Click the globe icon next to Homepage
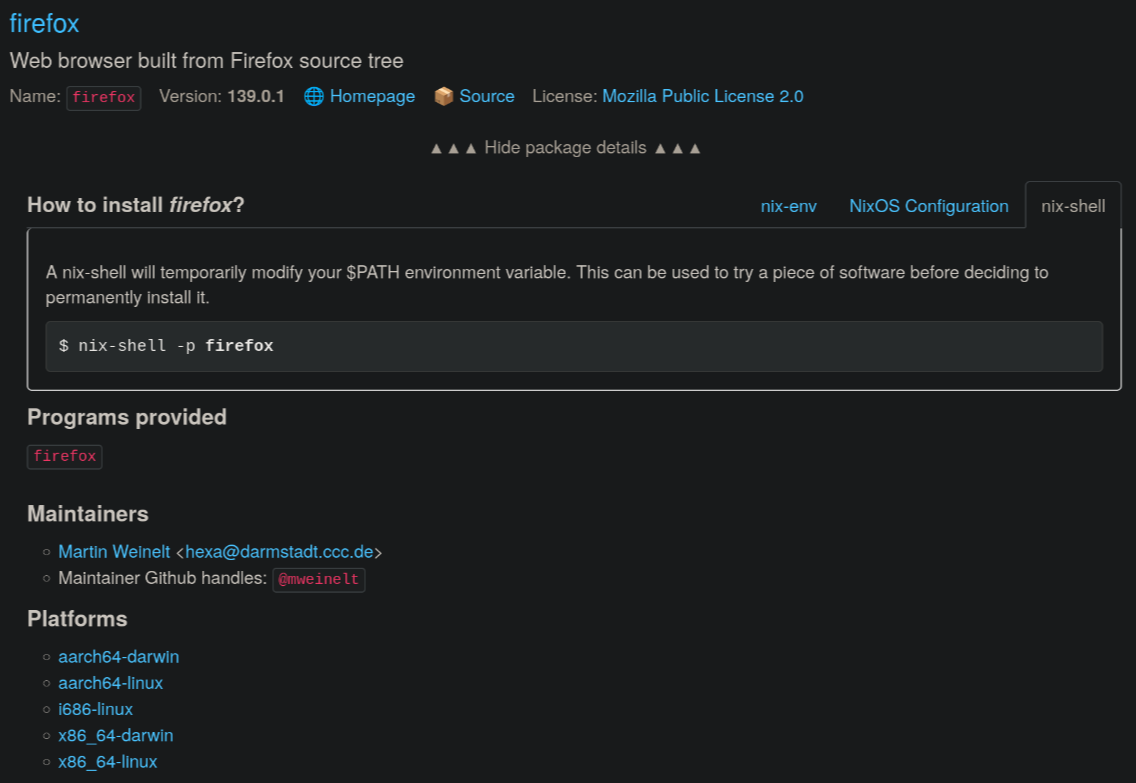The width and height of the screenshot is (1136, 783). (x=313, y=96)
